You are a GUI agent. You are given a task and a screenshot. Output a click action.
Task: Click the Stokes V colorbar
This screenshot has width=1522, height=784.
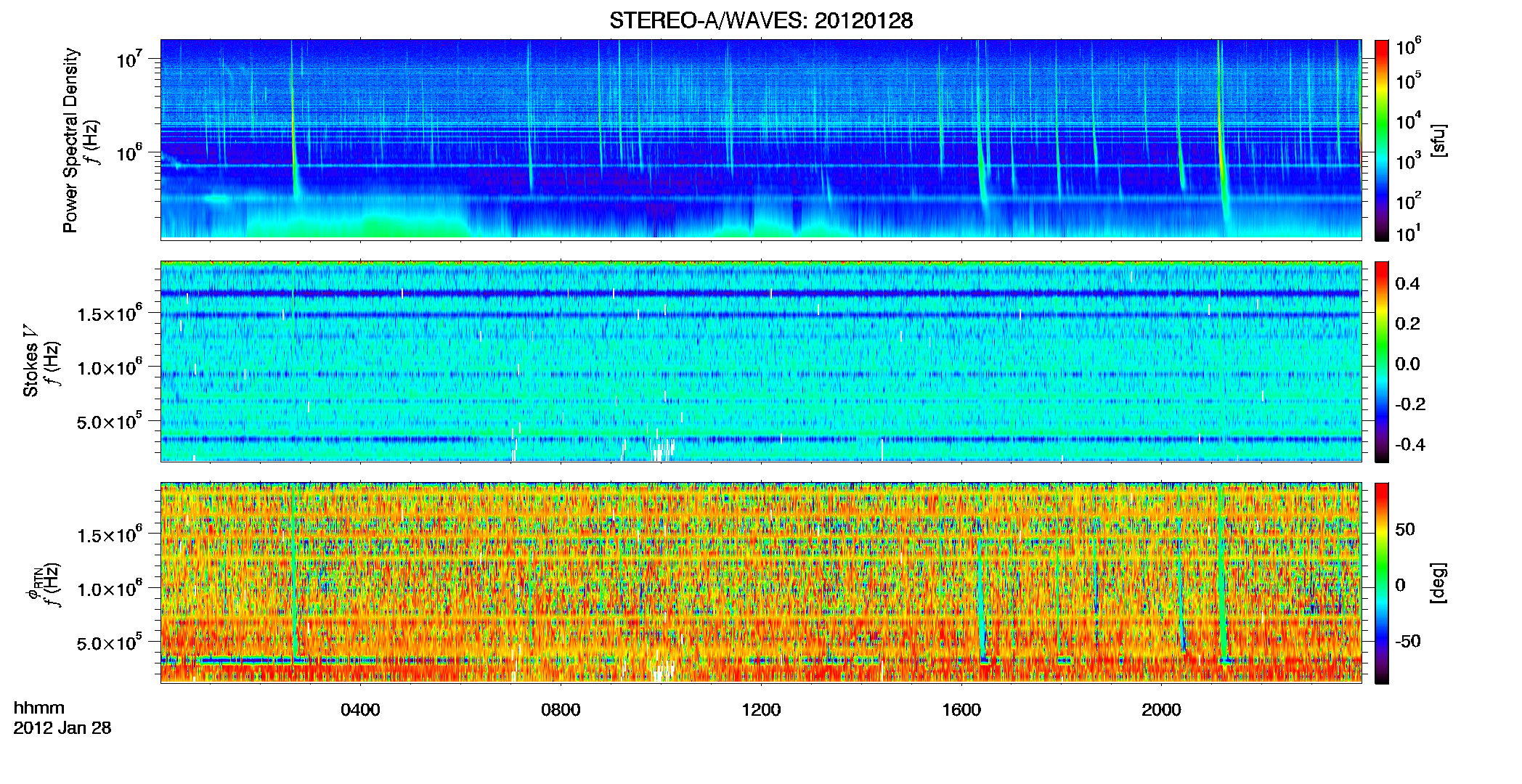(1382, 362)
